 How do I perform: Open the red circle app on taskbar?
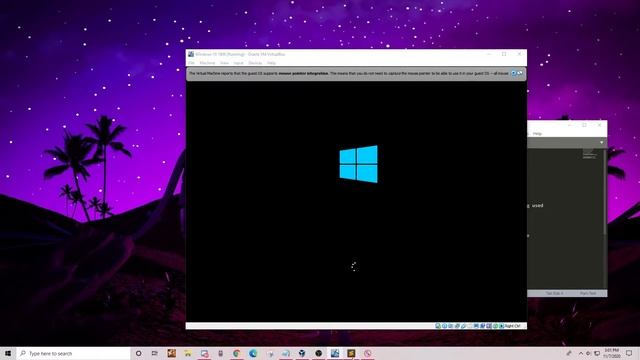pyautogui.click(x=368, y=353)
